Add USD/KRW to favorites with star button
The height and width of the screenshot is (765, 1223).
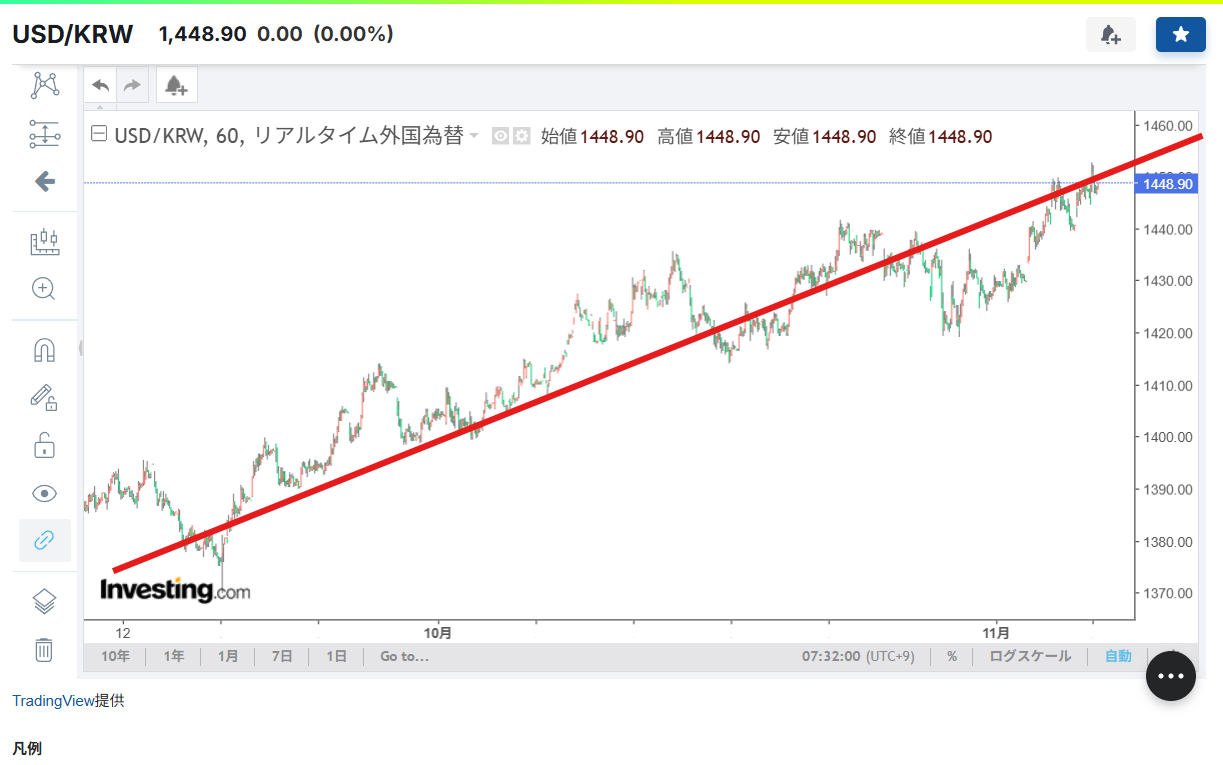1180,35
